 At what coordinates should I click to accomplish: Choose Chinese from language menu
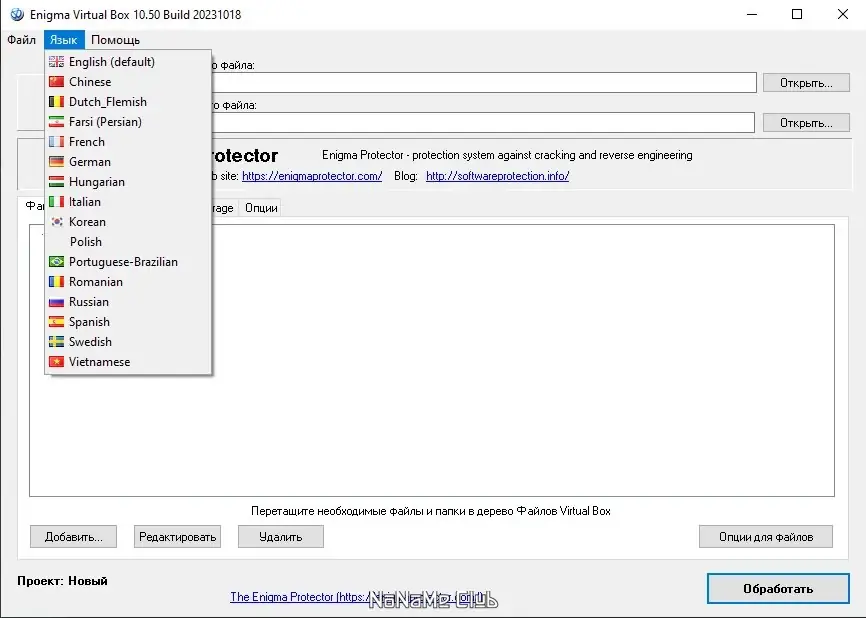coord(128,82)
